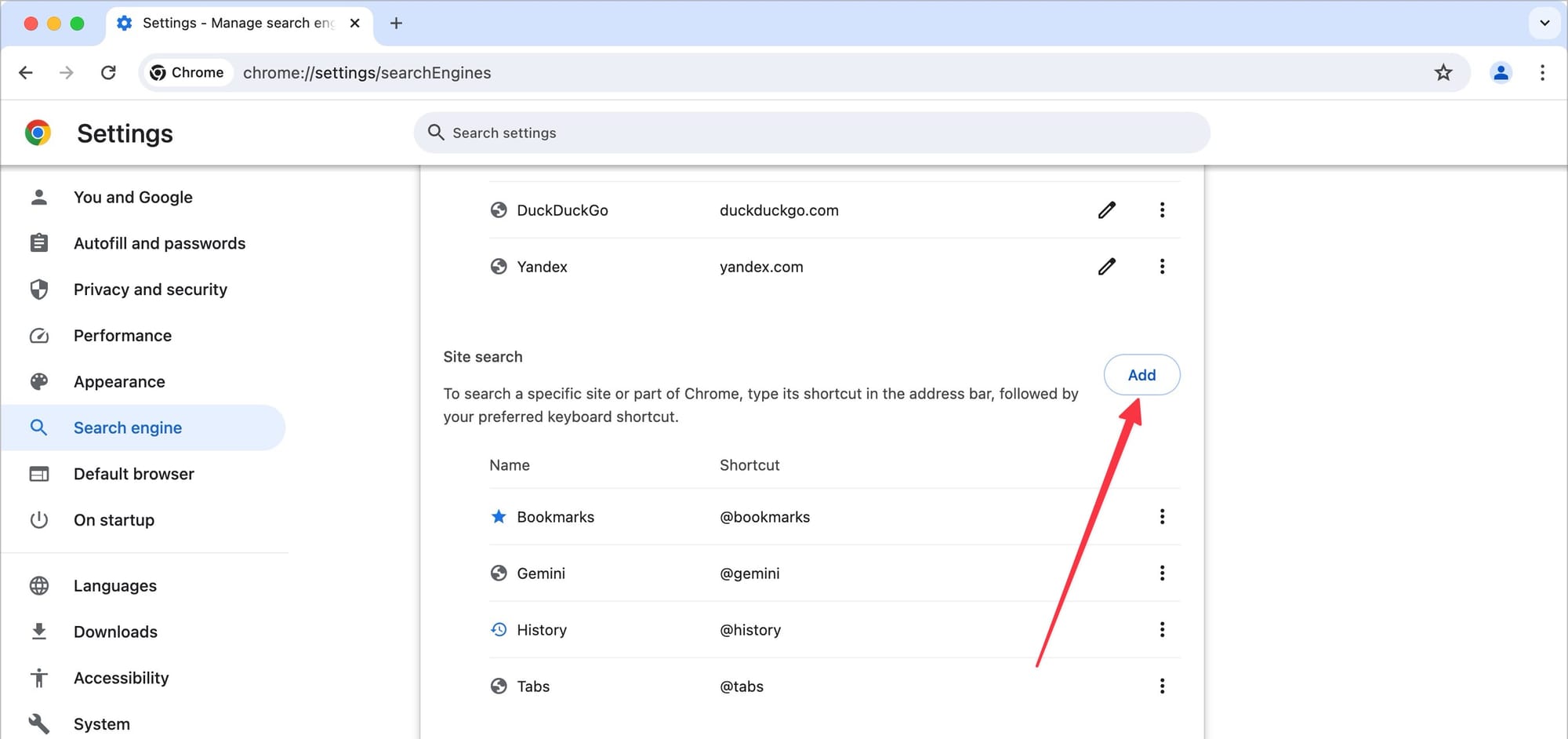Open Downloads settings
This screenshot has width=1568, height=739.
click(x=143, y=632)
